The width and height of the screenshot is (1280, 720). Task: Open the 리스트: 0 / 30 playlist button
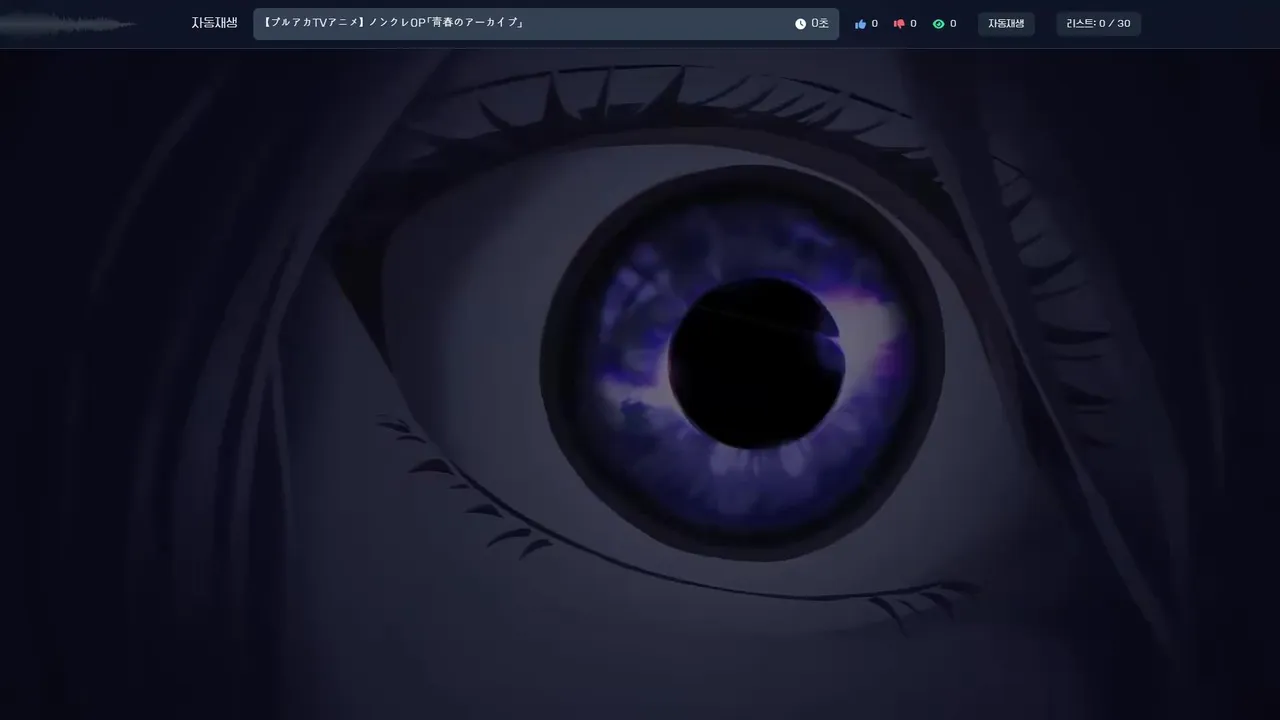point(1099,24)
